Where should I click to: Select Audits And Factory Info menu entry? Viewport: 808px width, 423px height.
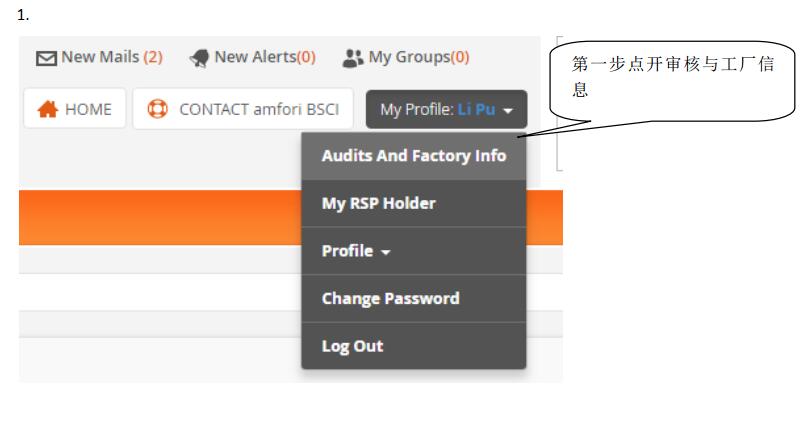pyautogui.click(x=414, y=156)
